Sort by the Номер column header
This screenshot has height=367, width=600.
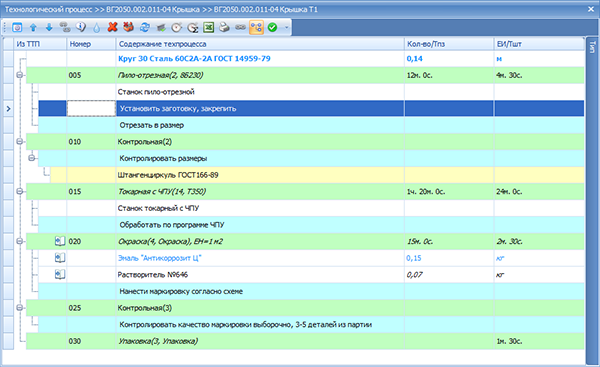(91, 44)
